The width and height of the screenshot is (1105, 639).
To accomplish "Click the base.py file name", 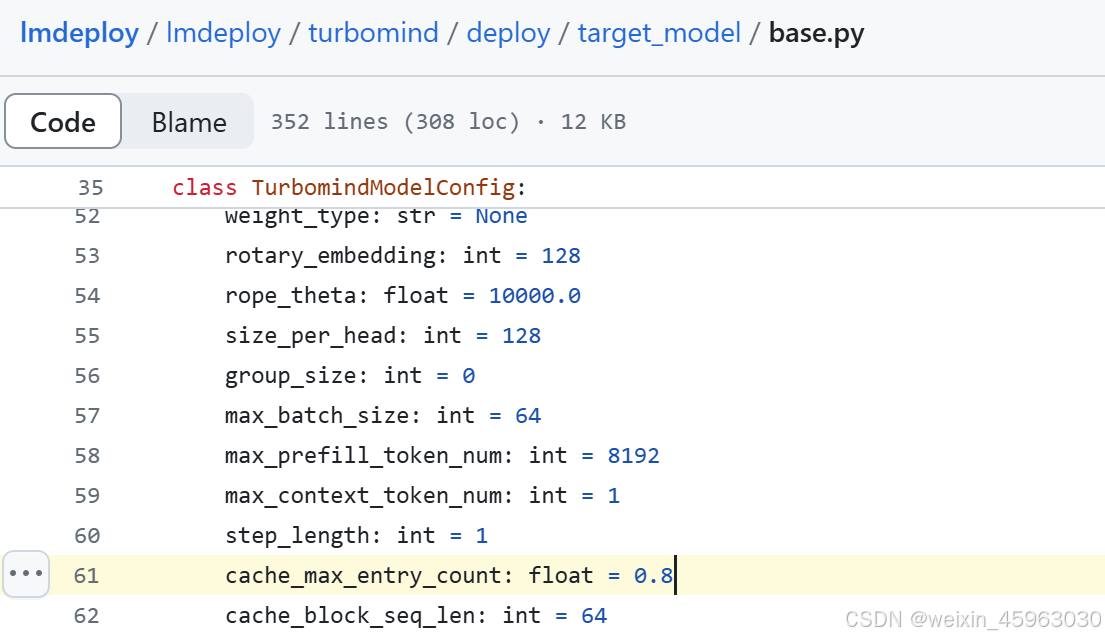I will click(816, 33).
